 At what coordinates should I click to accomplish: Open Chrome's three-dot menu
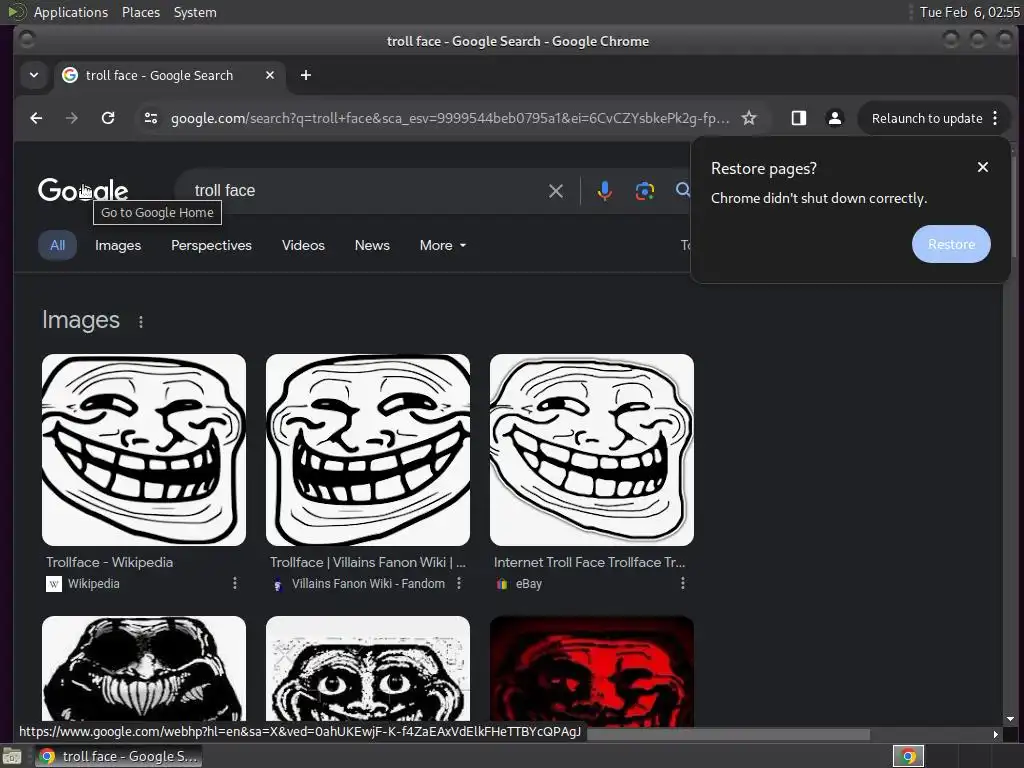pyautogui.click(x=995, y=118)
